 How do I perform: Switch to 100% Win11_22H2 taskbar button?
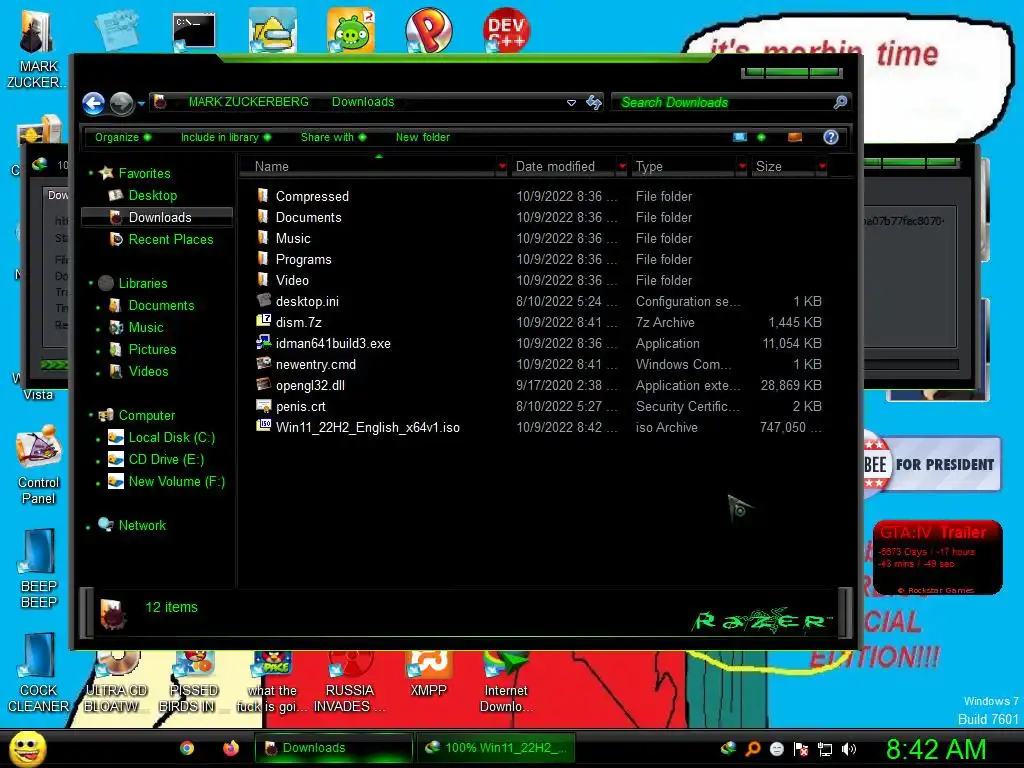[496, 748]
